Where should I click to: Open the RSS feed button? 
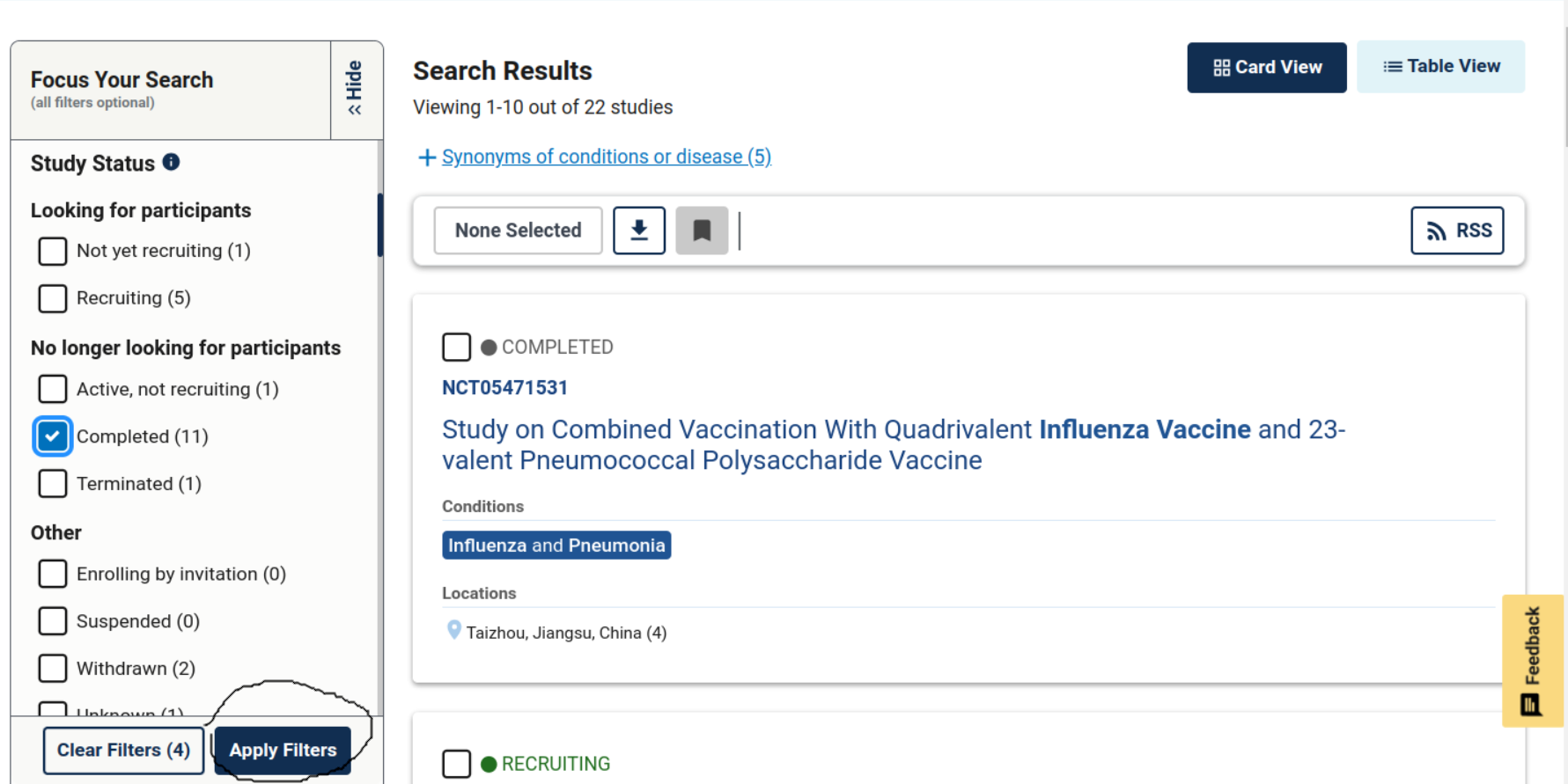[1457, 231]
